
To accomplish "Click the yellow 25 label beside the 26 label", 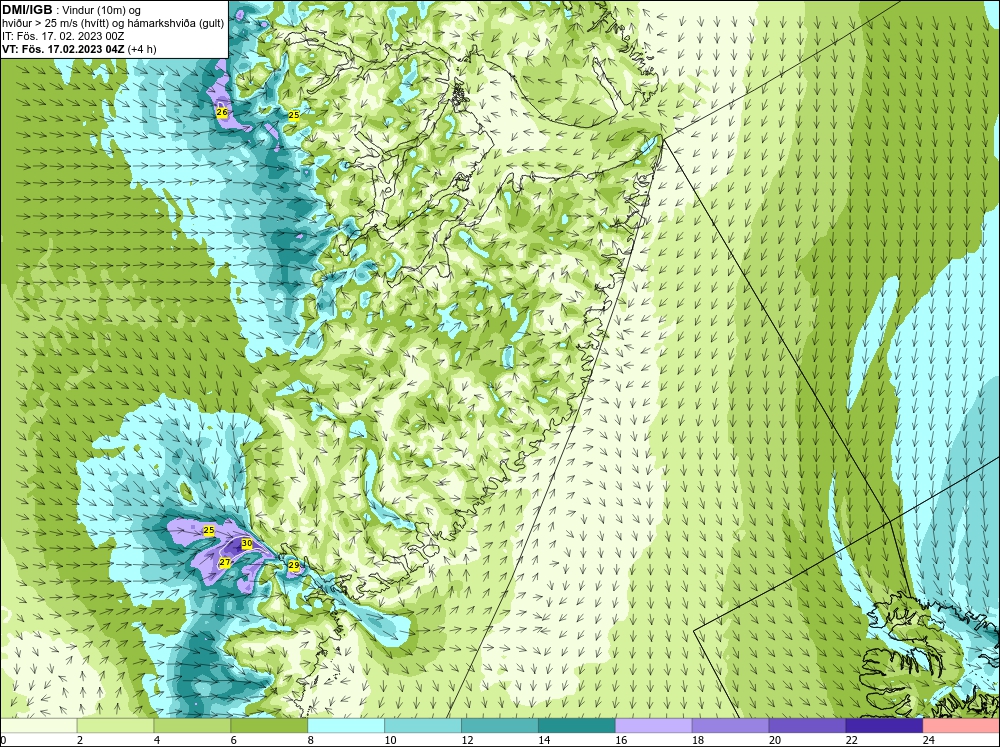I will [x=294, y=115].
